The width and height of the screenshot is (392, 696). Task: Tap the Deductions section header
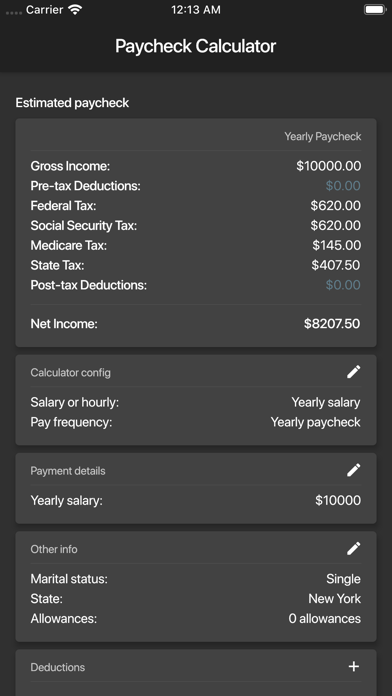pos(58,667)
